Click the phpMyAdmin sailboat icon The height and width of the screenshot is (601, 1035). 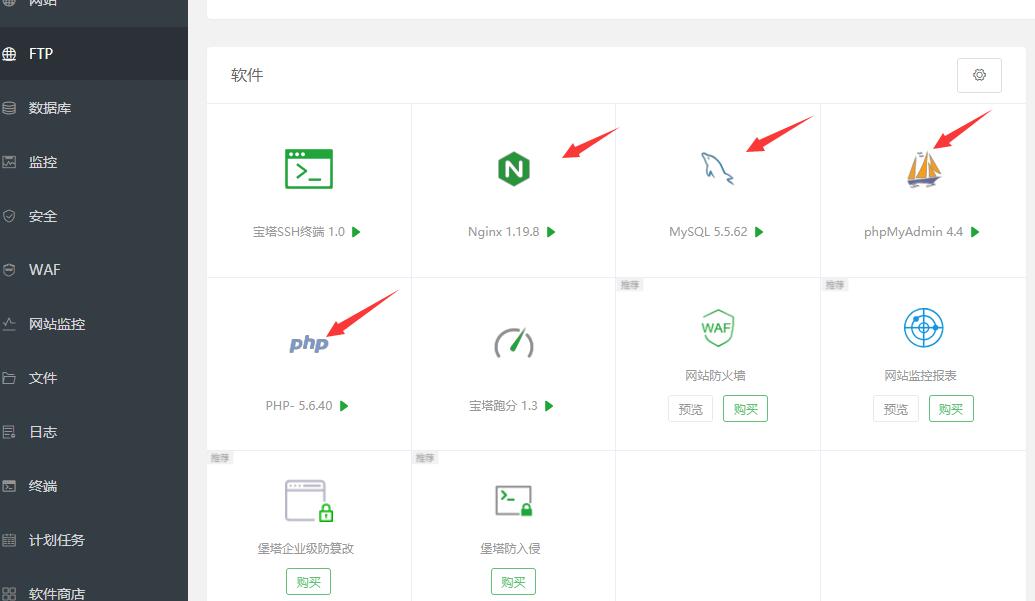[923, 169]
